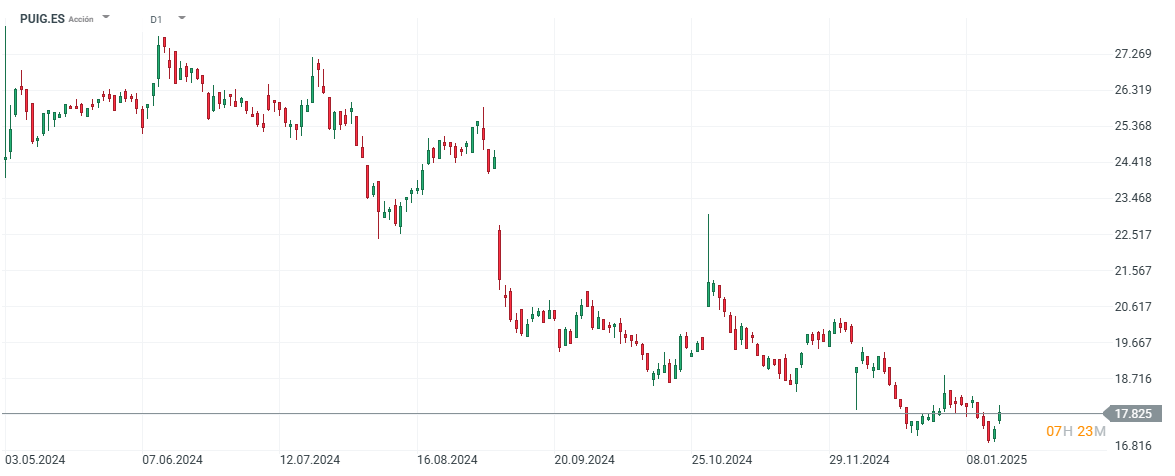Pick the 16.08.2024 date marker
1175x476 pixels.
pyautogui.click(x=446, y=460)
